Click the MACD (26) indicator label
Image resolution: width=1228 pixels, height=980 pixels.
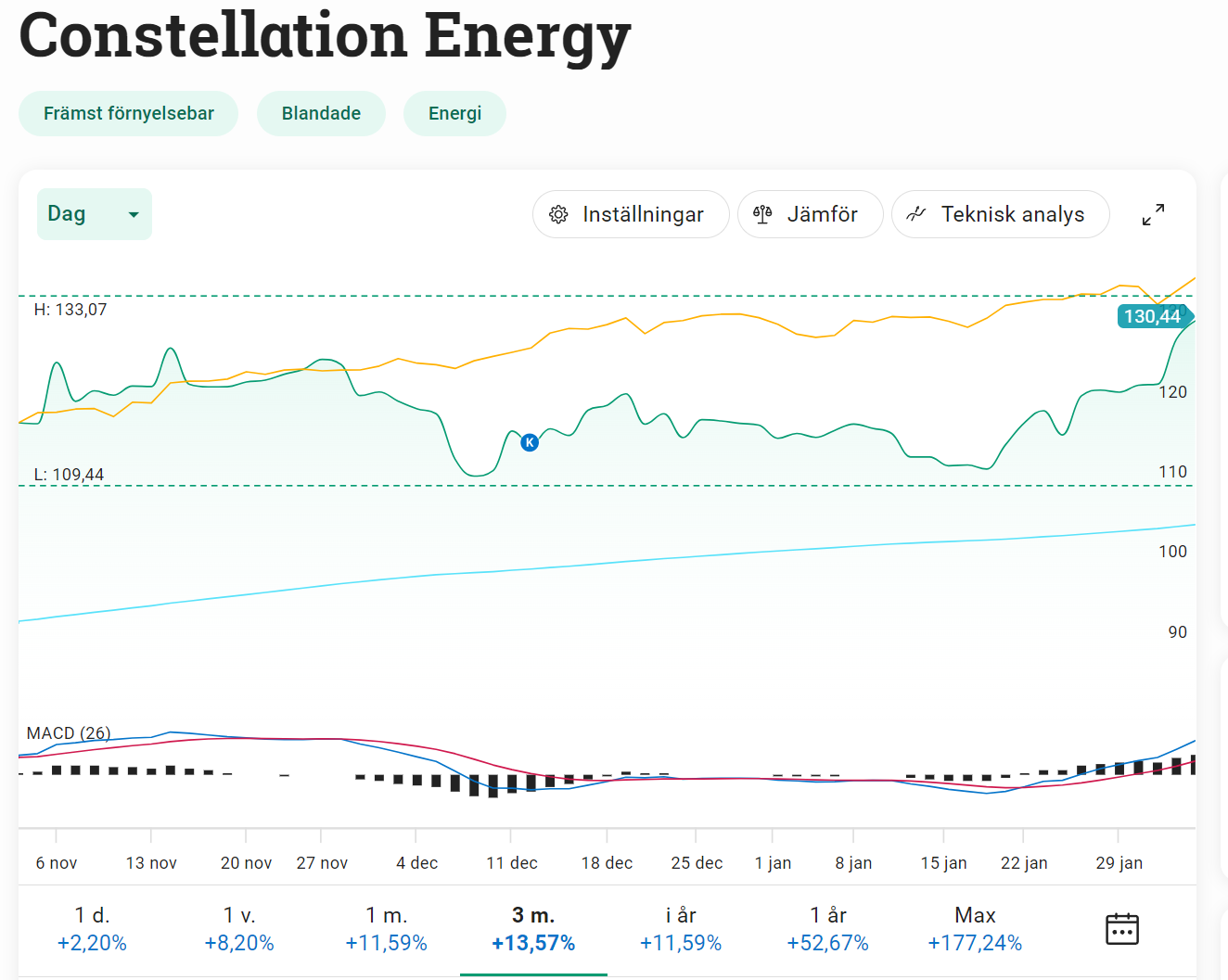[69, 733]
